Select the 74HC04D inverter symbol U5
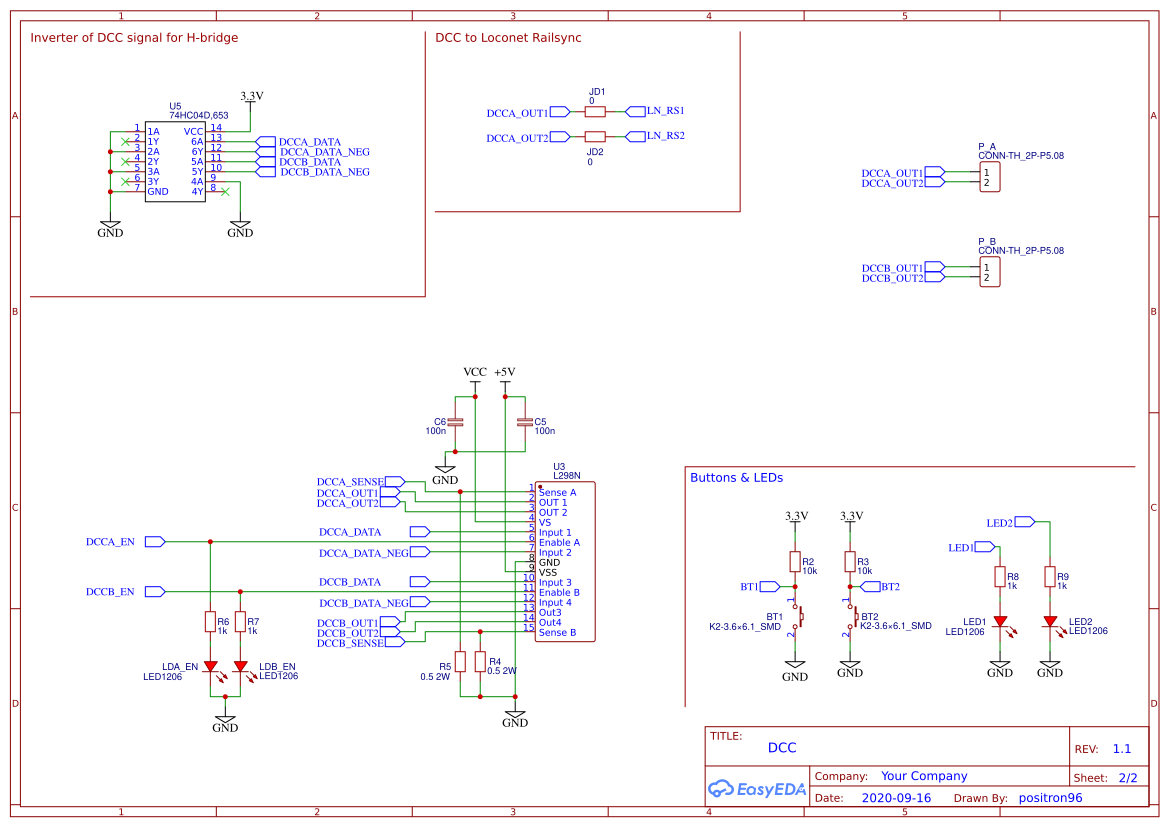 tap(176, 160)
